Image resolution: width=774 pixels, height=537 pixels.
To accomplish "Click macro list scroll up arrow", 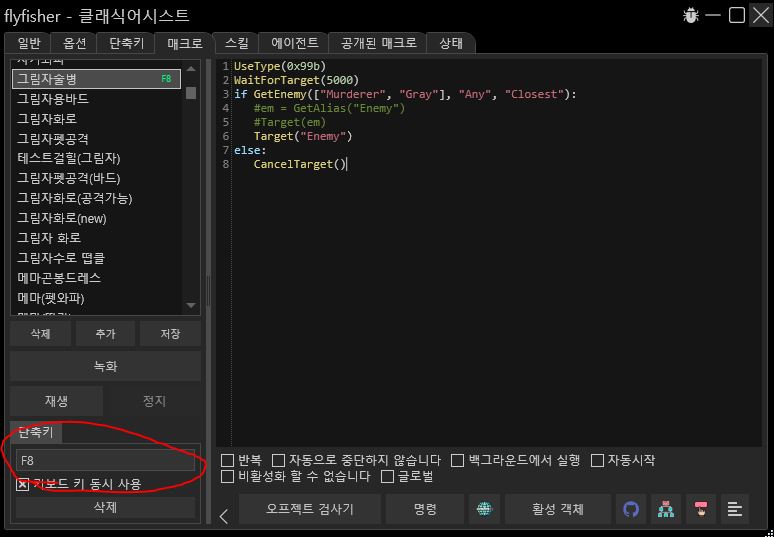I will pyautogui.click(x=191, y=69).
